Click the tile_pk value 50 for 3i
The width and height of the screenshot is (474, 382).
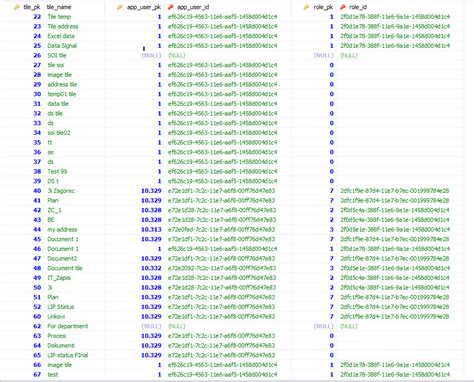point(37,287)
